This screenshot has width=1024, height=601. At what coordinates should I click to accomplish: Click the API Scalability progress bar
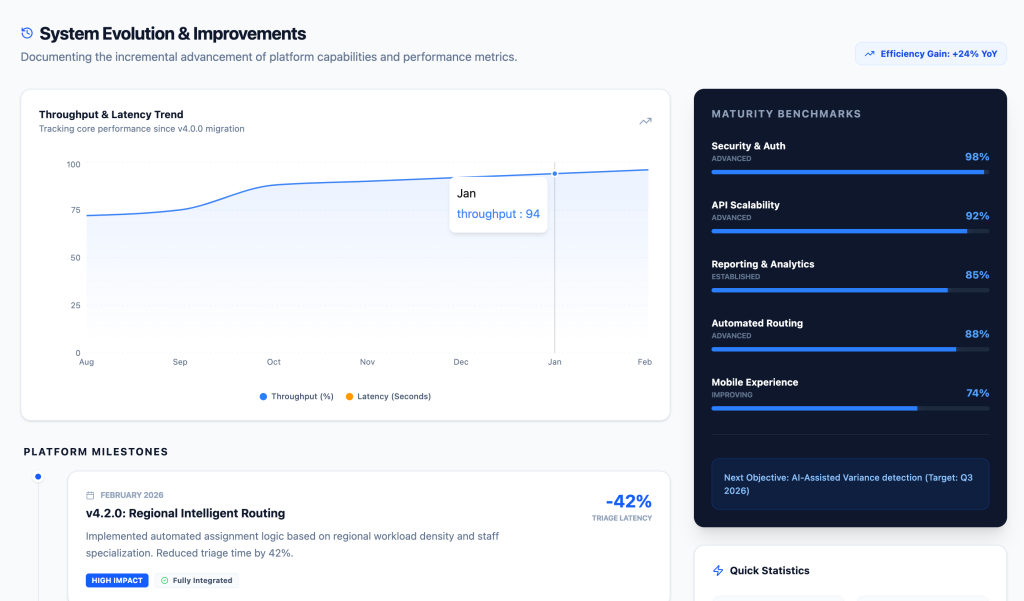[x=850, y=231]
